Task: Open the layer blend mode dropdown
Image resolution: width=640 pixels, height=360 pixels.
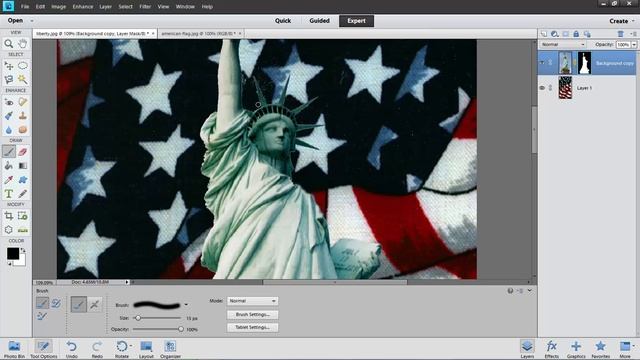Action: 563,44
